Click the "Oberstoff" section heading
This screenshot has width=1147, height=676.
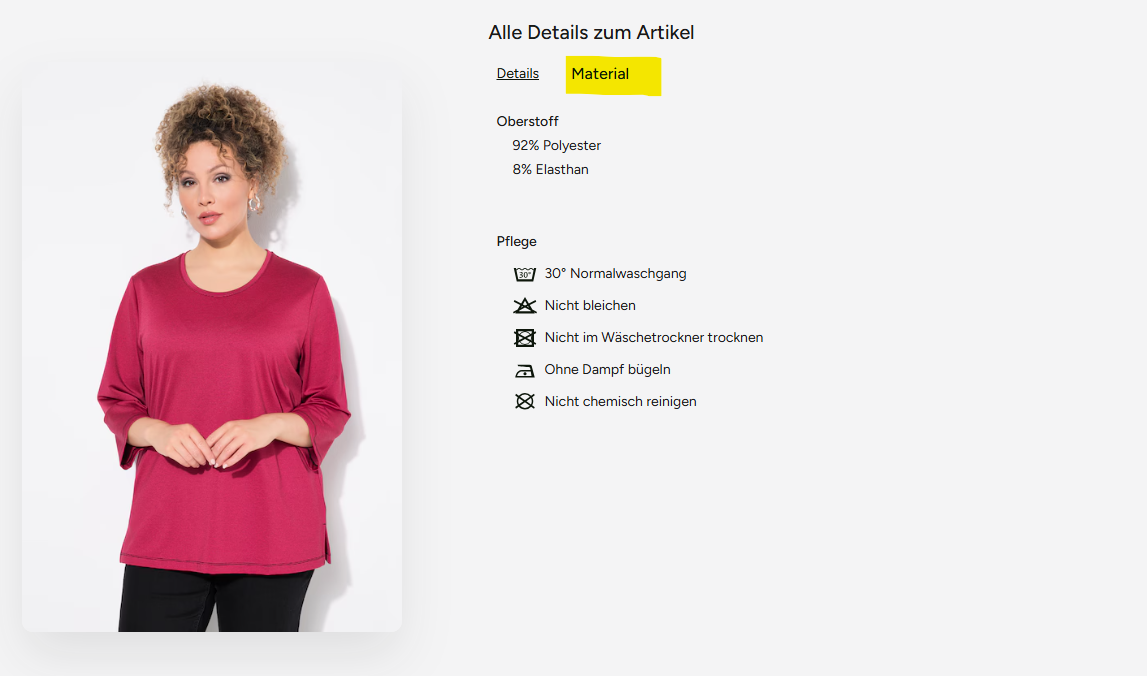[527, 122]
